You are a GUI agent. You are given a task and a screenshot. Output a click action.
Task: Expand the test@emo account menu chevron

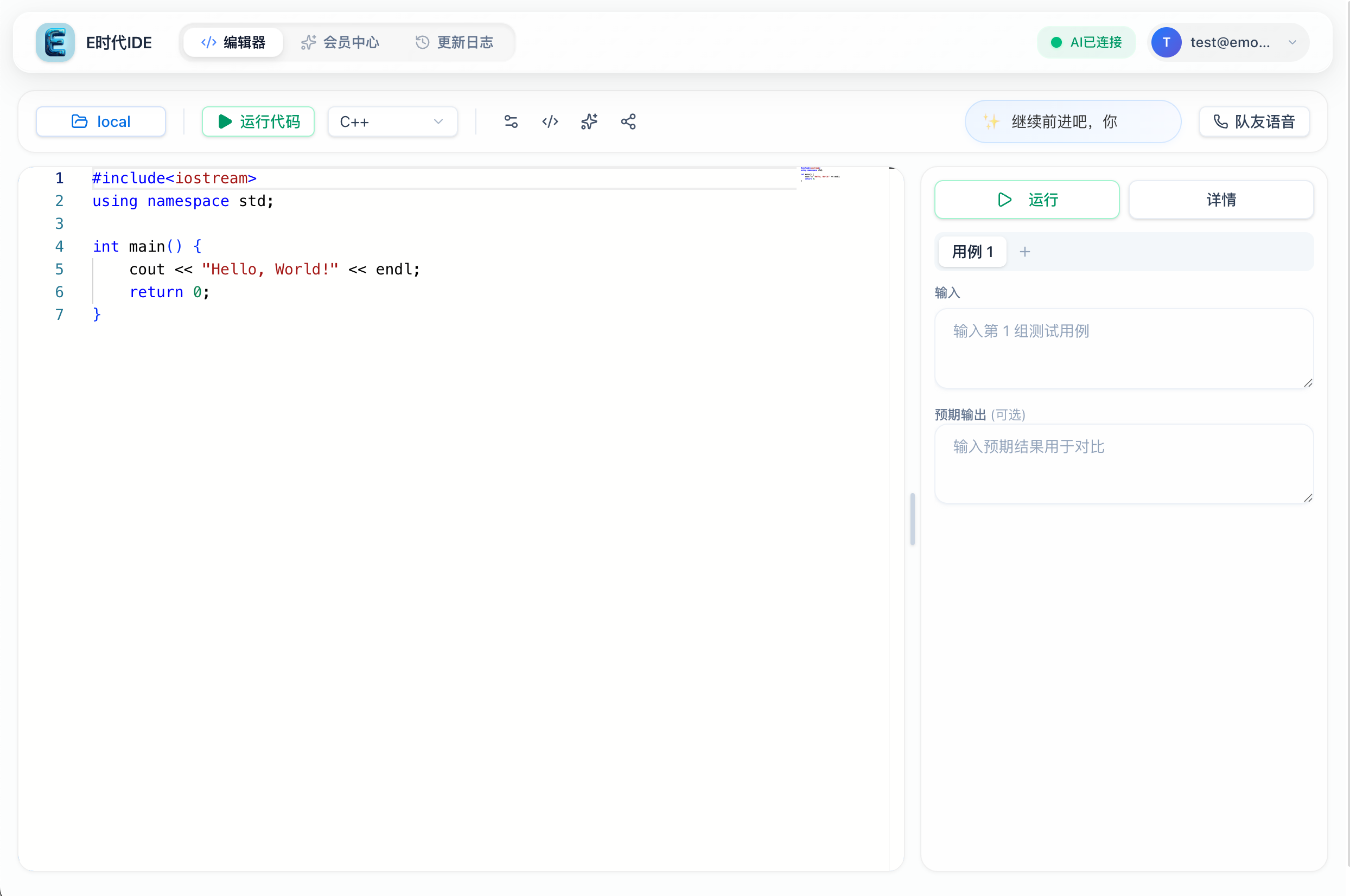click(1292, 42)
